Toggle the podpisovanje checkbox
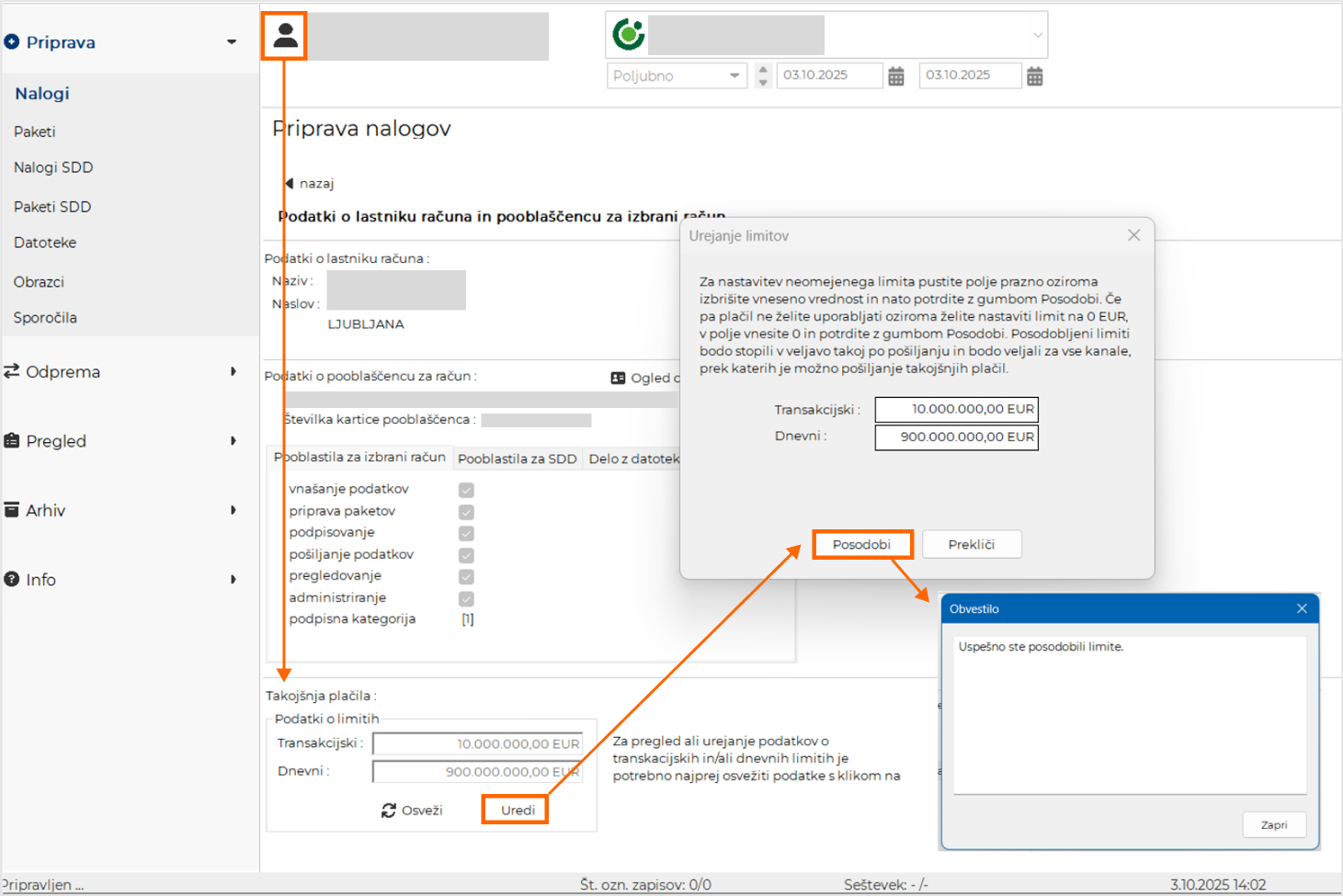This screenshot has width=1343, height=896. tap(466, 533)
